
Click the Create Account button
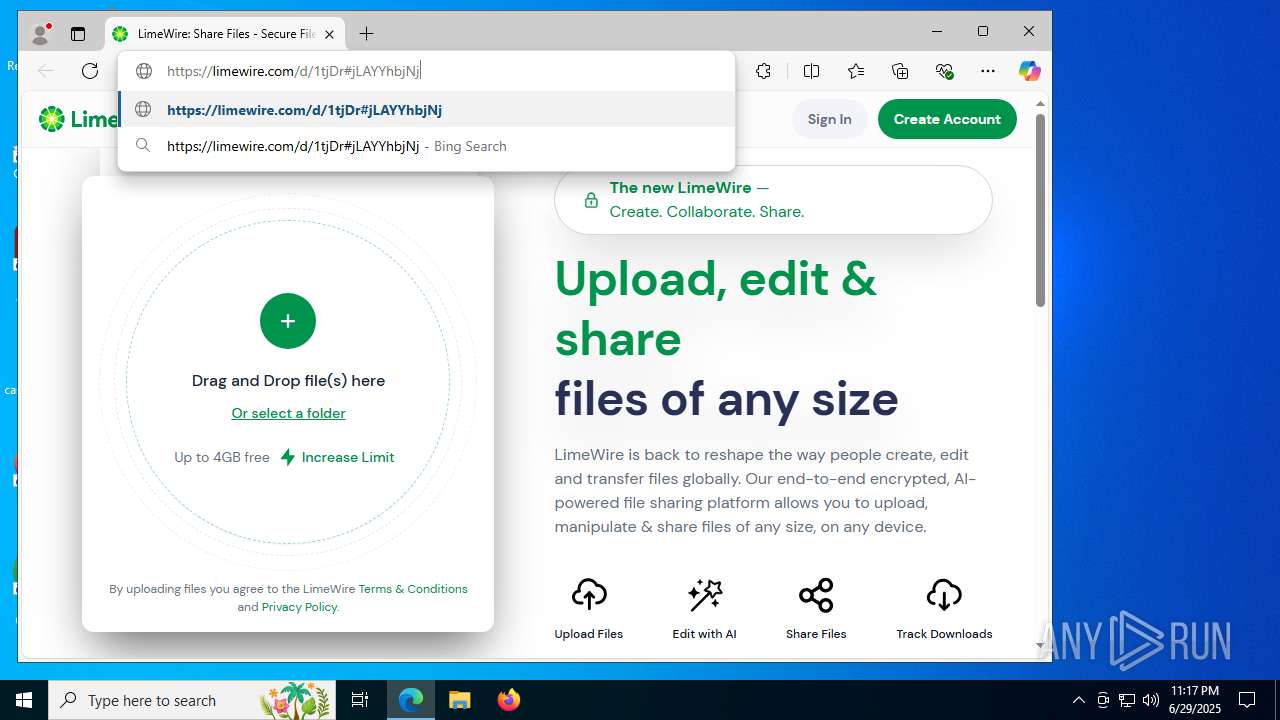(947, 119)
